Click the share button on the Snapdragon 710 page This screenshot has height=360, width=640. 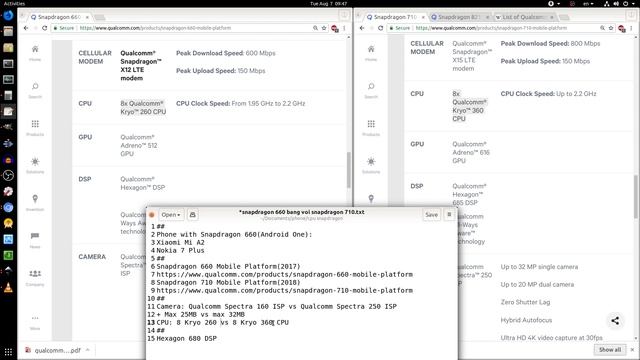point(615,321)
